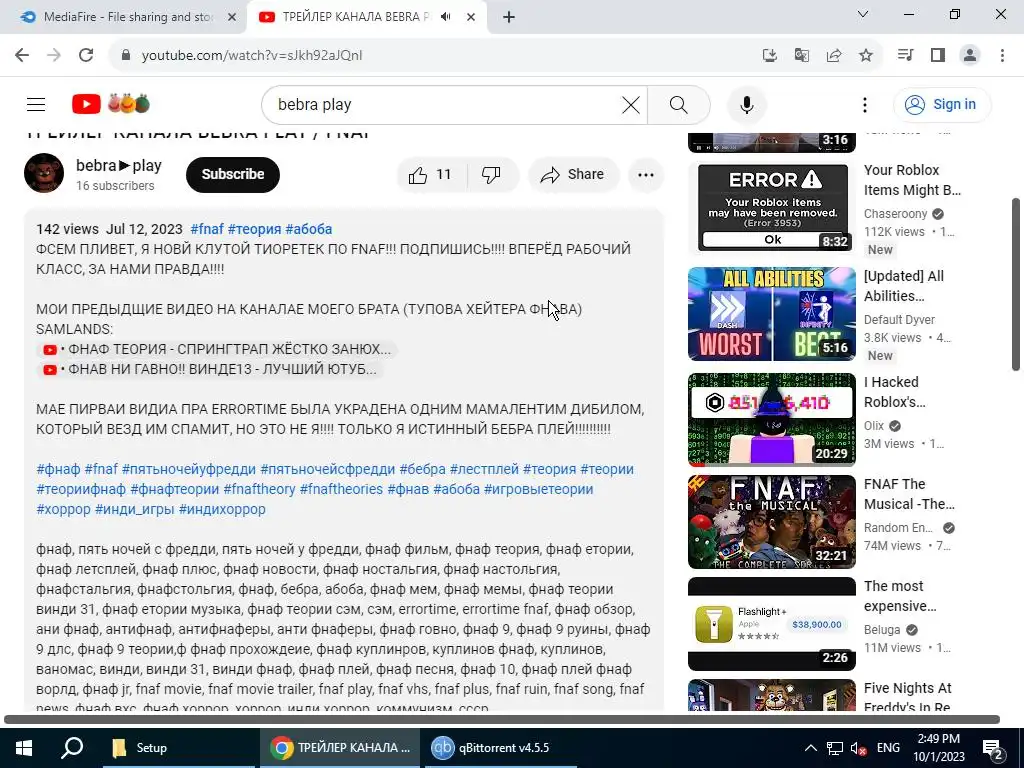Mute the YouTube tab via speaker icon

[x=445, y=17]
